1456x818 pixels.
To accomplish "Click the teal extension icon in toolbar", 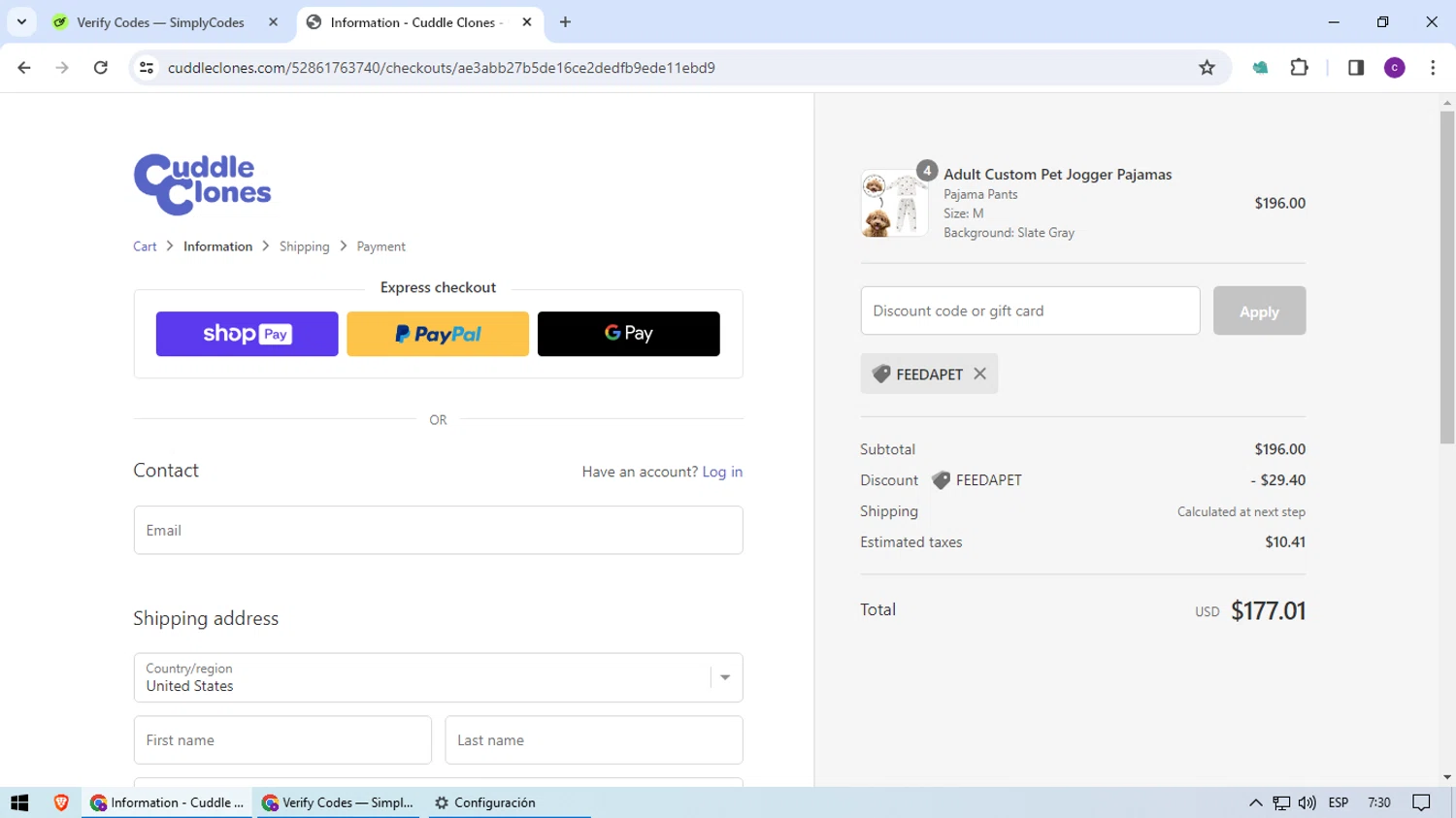I will click(x=1260, y=68).
